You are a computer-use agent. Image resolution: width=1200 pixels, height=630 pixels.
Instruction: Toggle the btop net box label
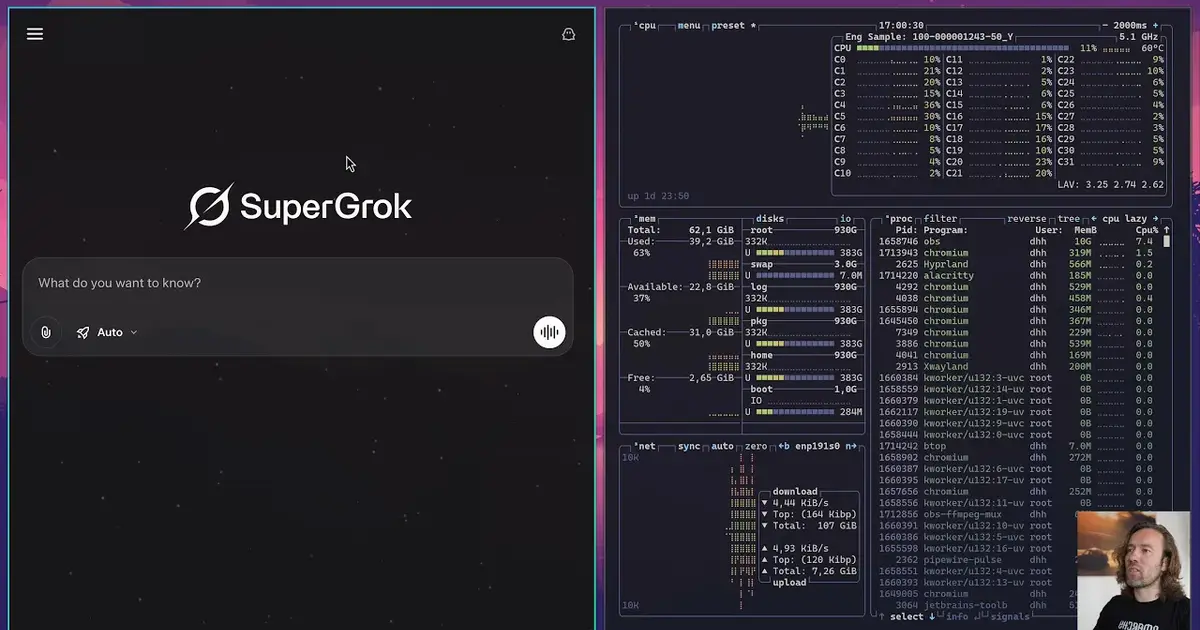[x=643, y=446]
